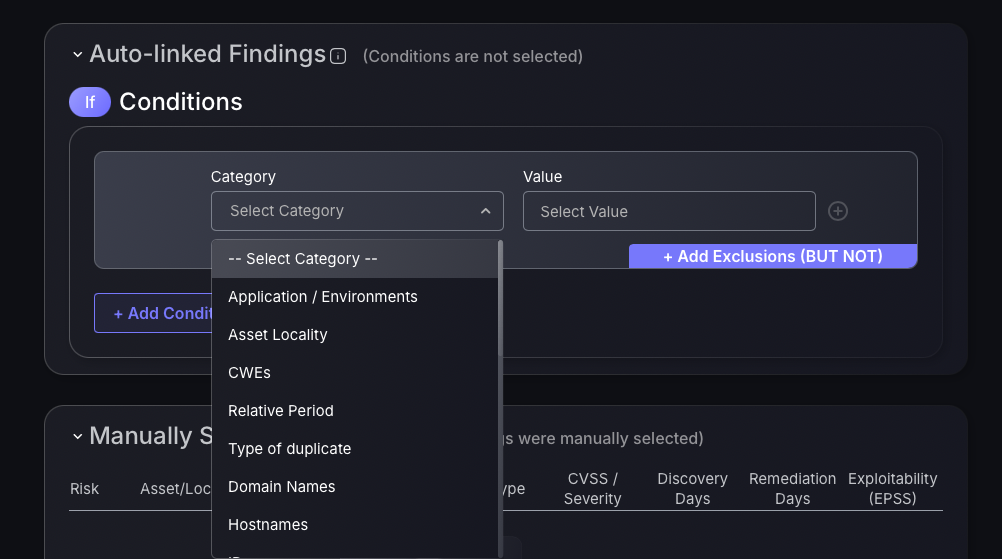Viewport: 1002px width, 559px height.
Task: Click the info icon beside Auto-linked Findings
Action: click(338, 56)
